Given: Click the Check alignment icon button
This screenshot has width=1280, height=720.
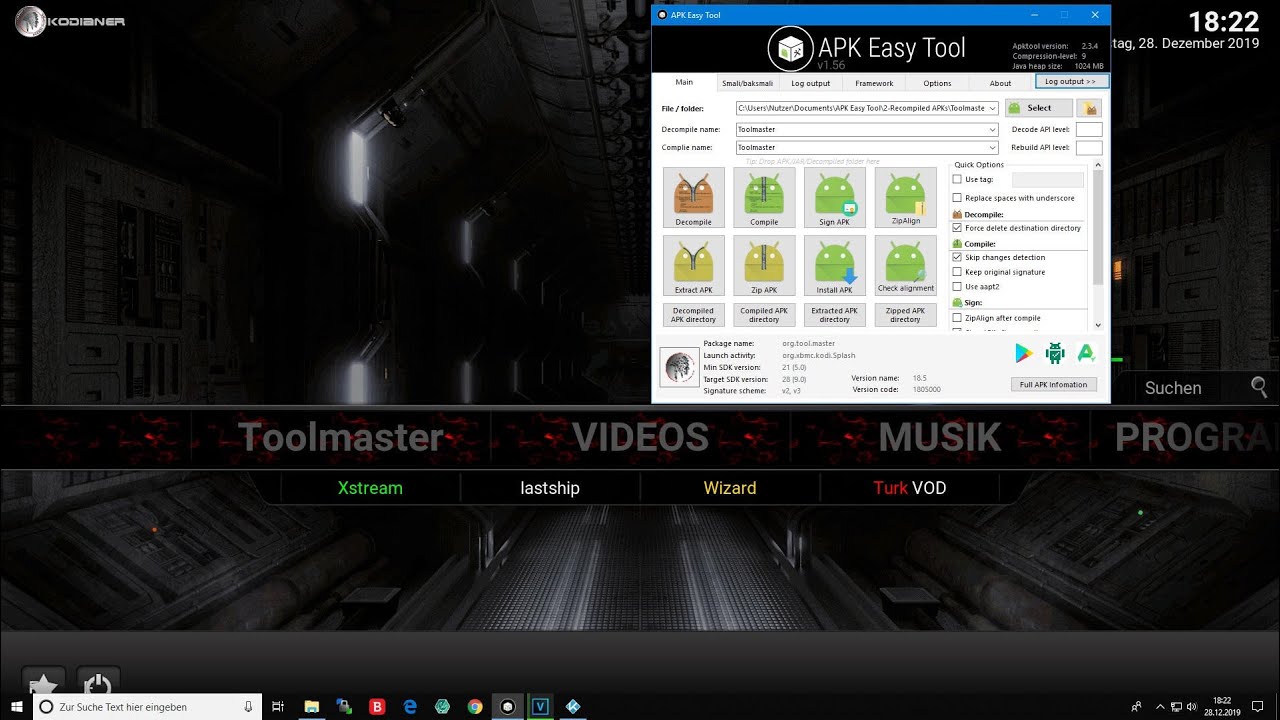Looking at the screenshot, I should (x=905, y=265).
